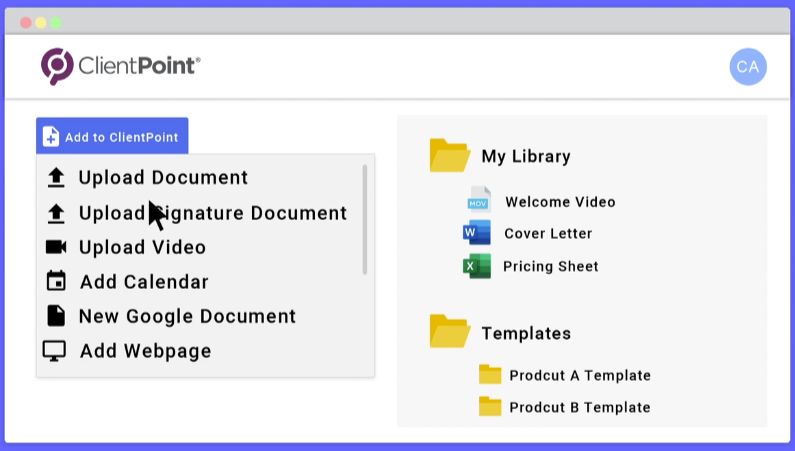
Task: Click the dropdown menu scrollbar
Action: (x=365, y=220)
